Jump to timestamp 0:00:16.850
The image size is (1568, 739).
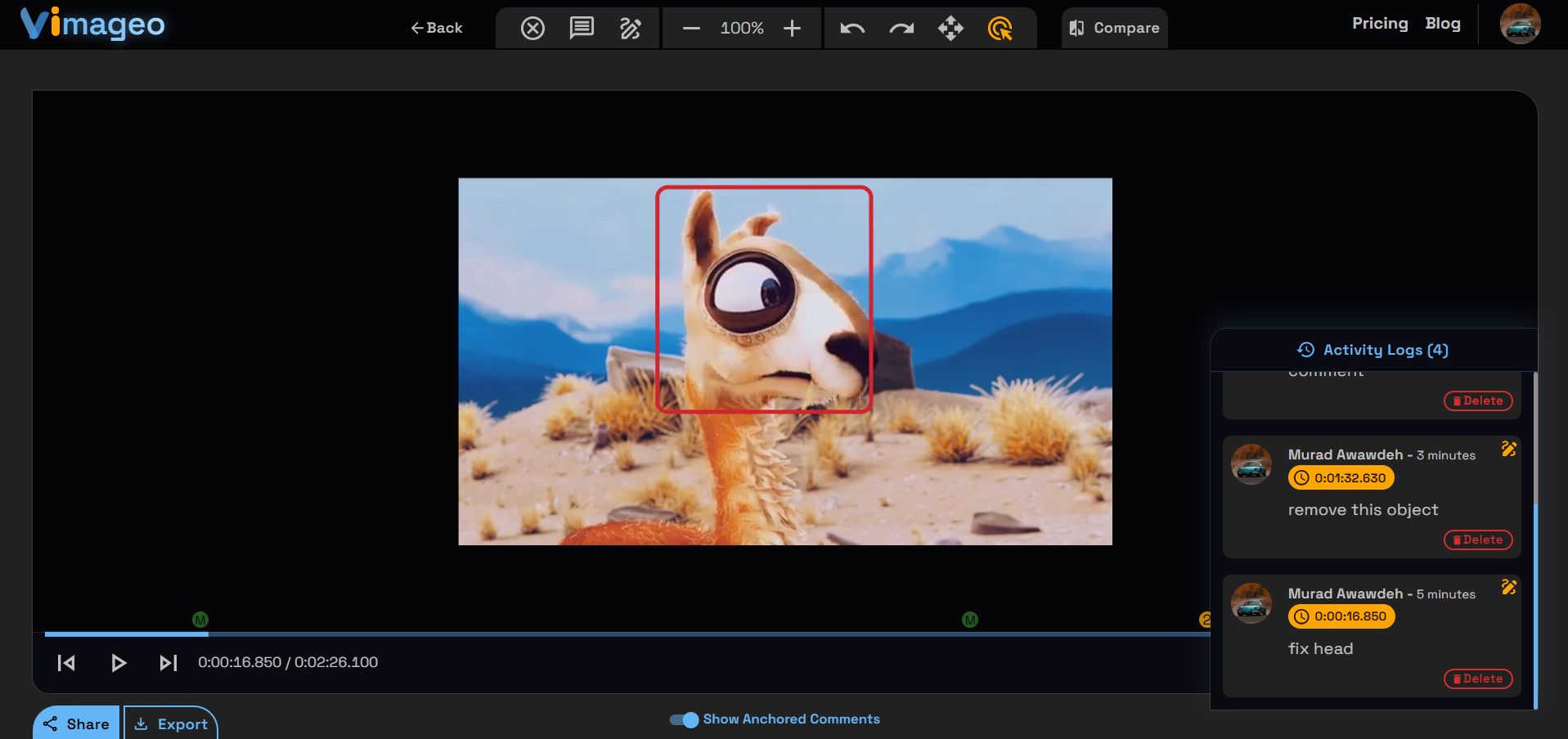point(1341,617)
